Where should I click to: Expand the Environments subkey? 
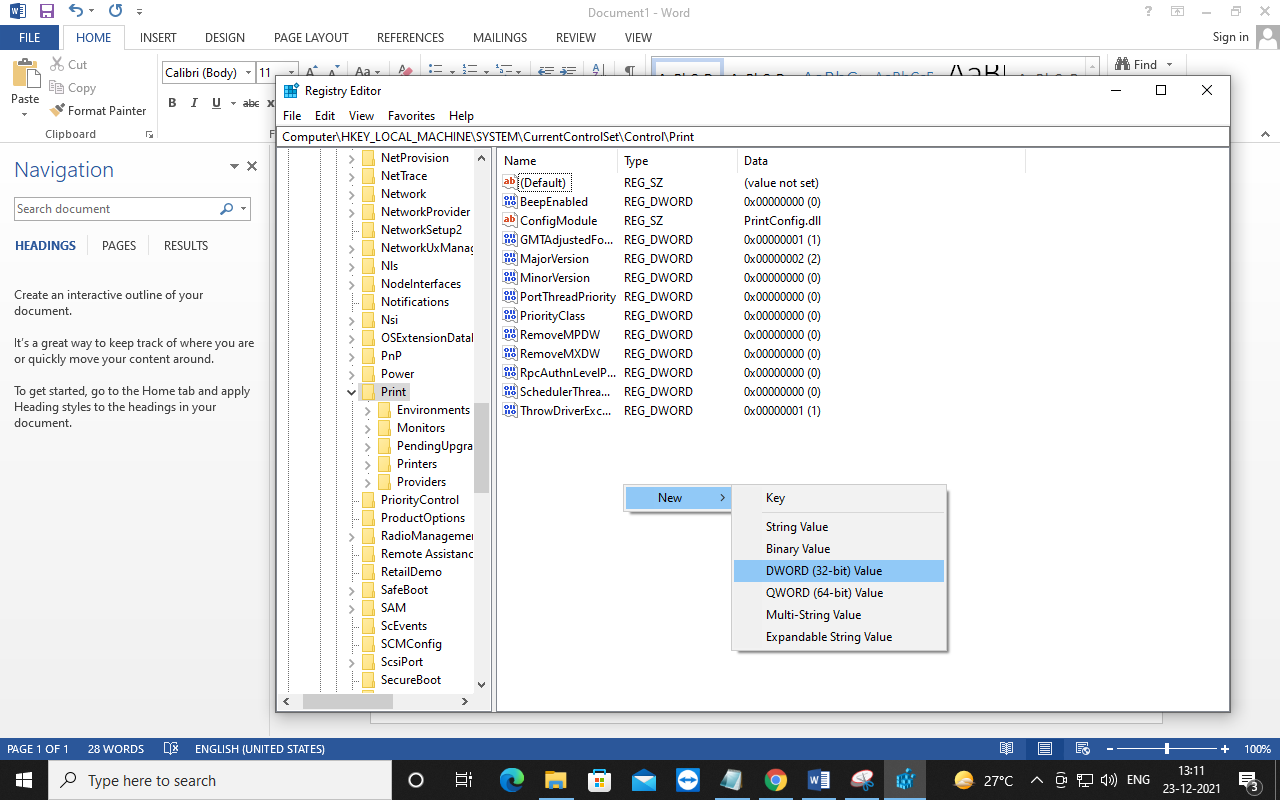click(368, 410)
